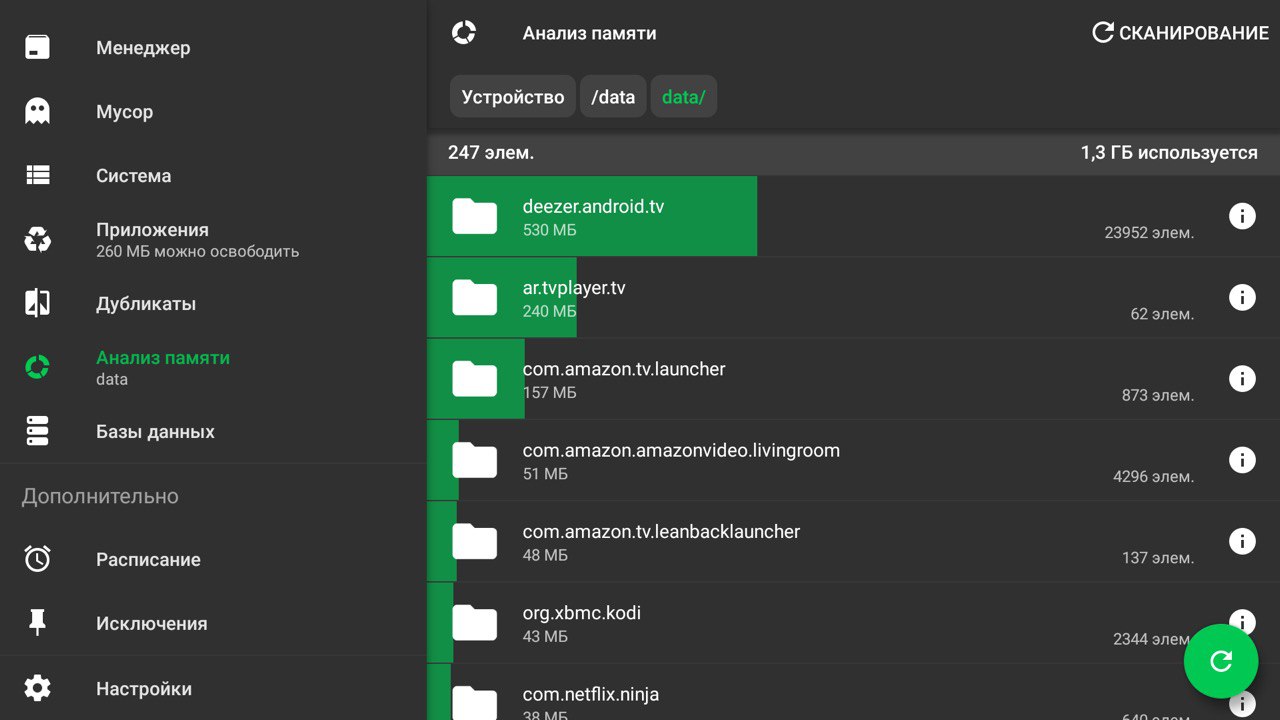Open the Дубликаты compare icon
This screenshot has width=1280, height=720.
[37, 303]
